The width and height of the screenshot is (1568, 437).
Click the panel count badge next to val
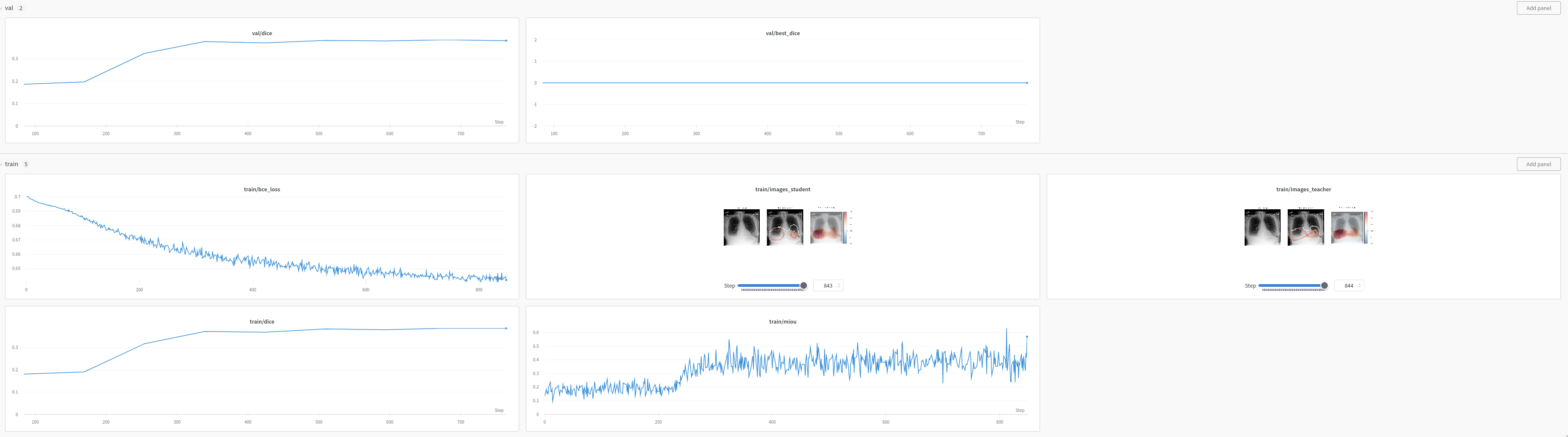click(20, 8)
